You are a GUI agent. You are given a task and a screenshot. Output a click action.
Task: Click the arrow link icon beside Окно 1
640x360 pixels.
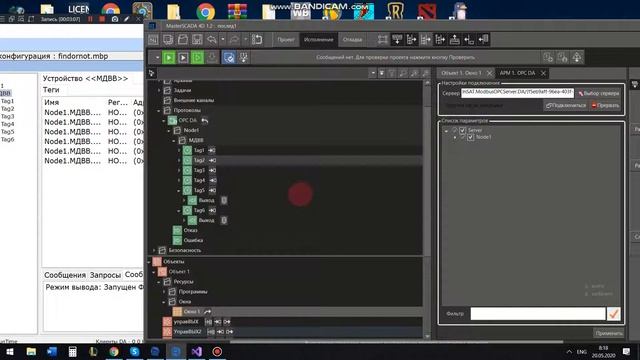(x=207, y=311)
